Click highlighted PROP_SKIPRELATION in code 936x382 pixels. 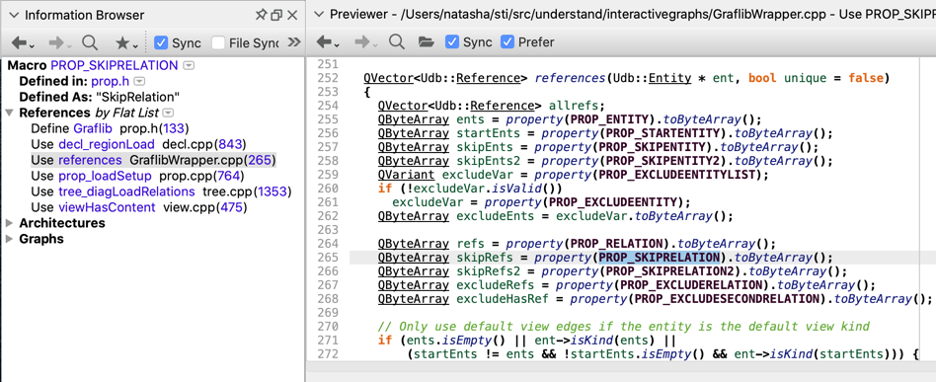click(660, 257)
